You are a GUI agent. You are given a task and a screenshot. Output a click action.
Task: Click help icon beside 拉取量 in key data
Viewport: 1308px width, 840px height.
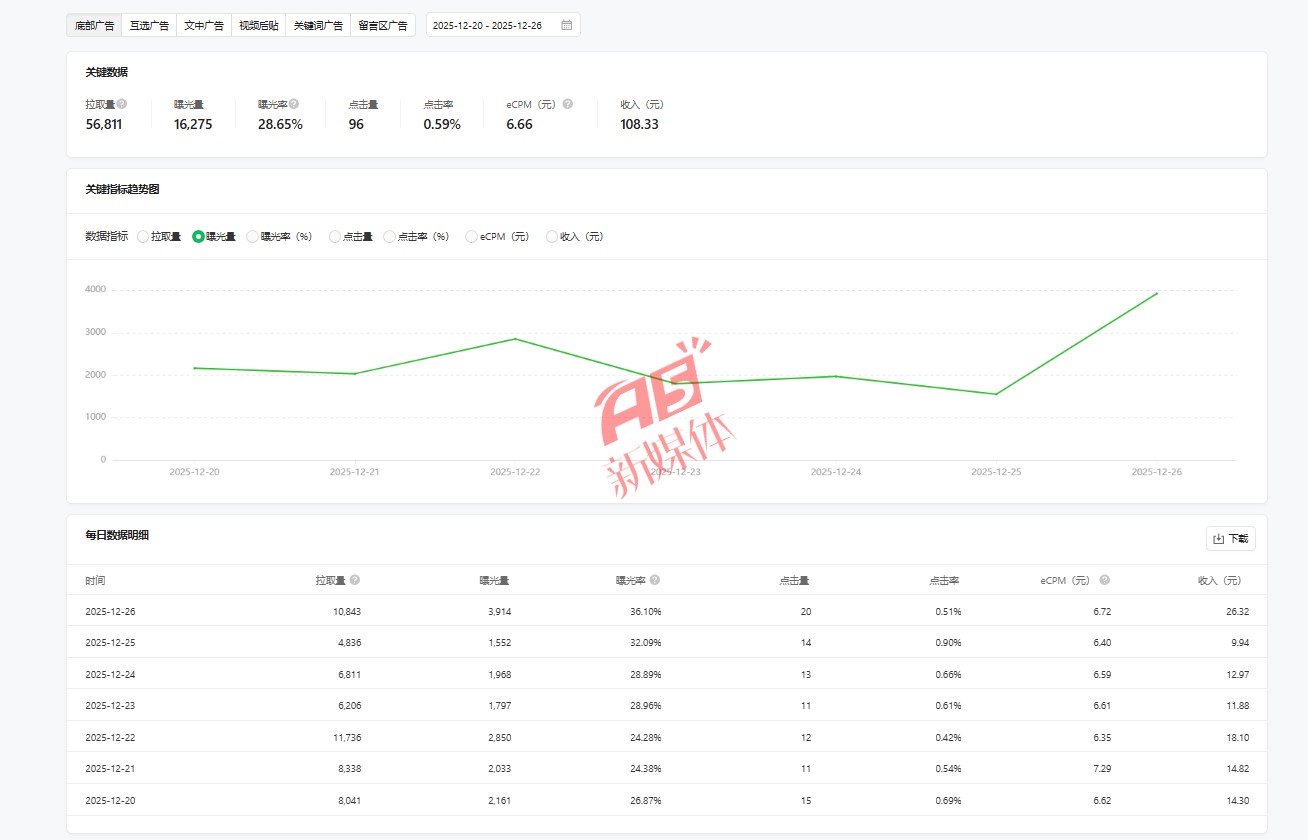pyautogui.click(x=122, y=104)
